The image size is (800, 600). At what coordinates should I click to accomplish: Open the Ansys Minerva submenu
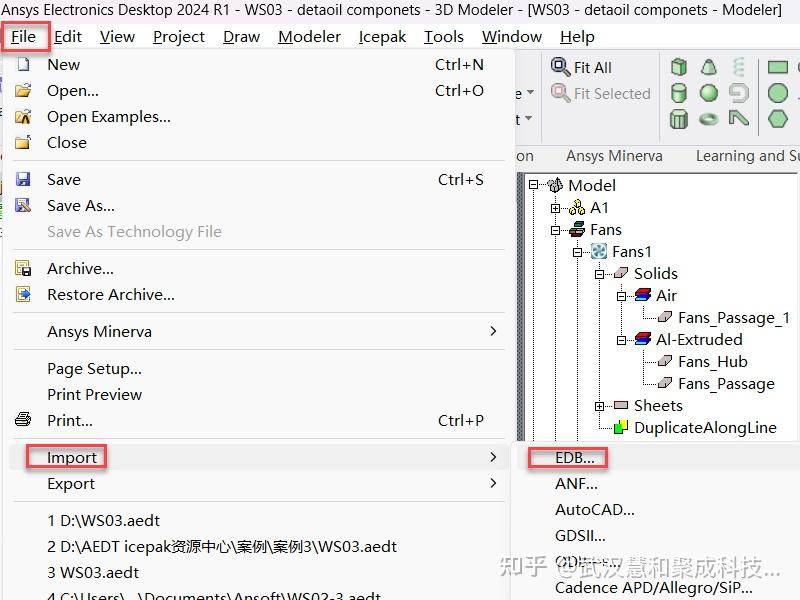pyautogui.click(x=259, y=331)
